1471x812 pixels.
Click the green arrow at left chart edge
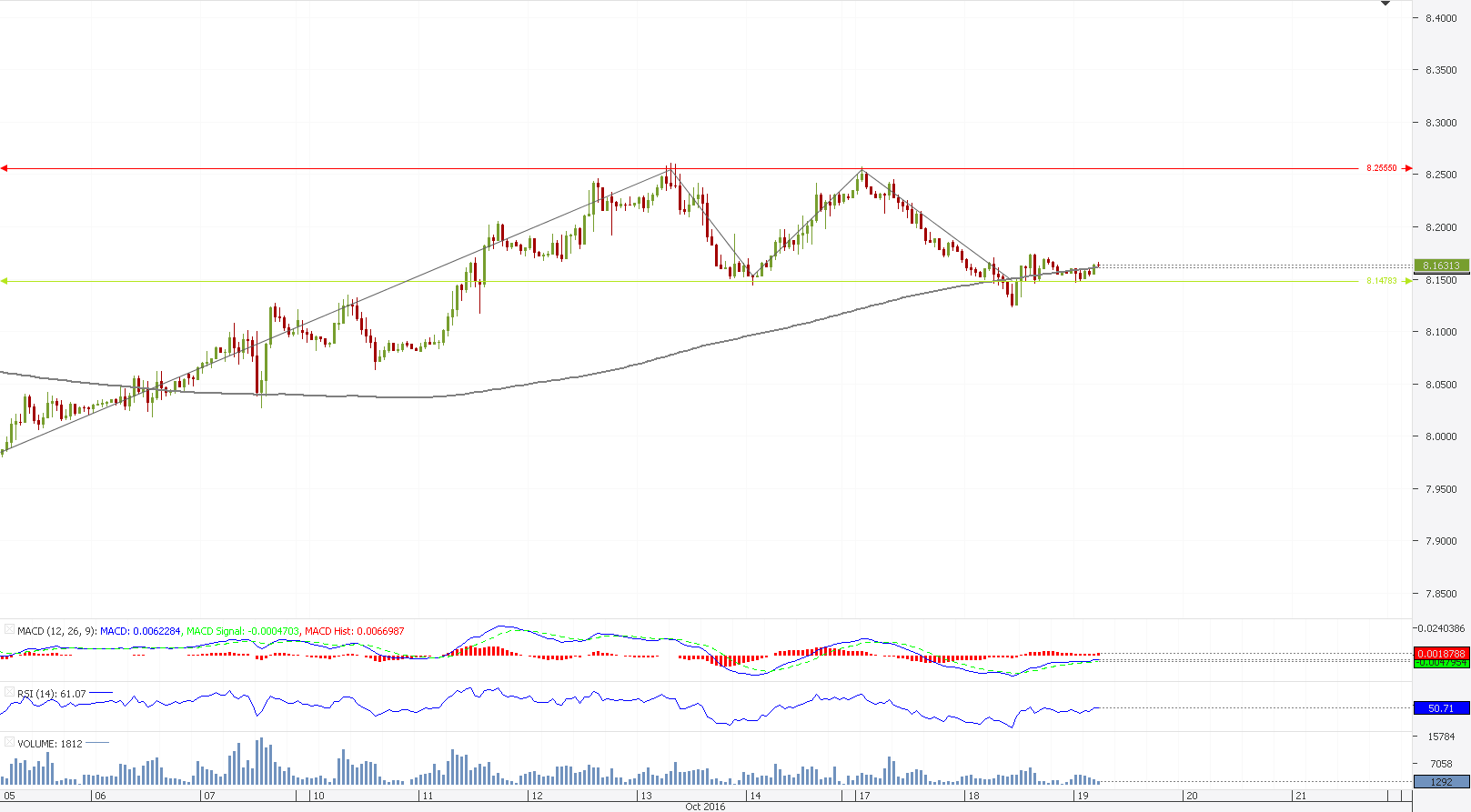pos(5,281)
